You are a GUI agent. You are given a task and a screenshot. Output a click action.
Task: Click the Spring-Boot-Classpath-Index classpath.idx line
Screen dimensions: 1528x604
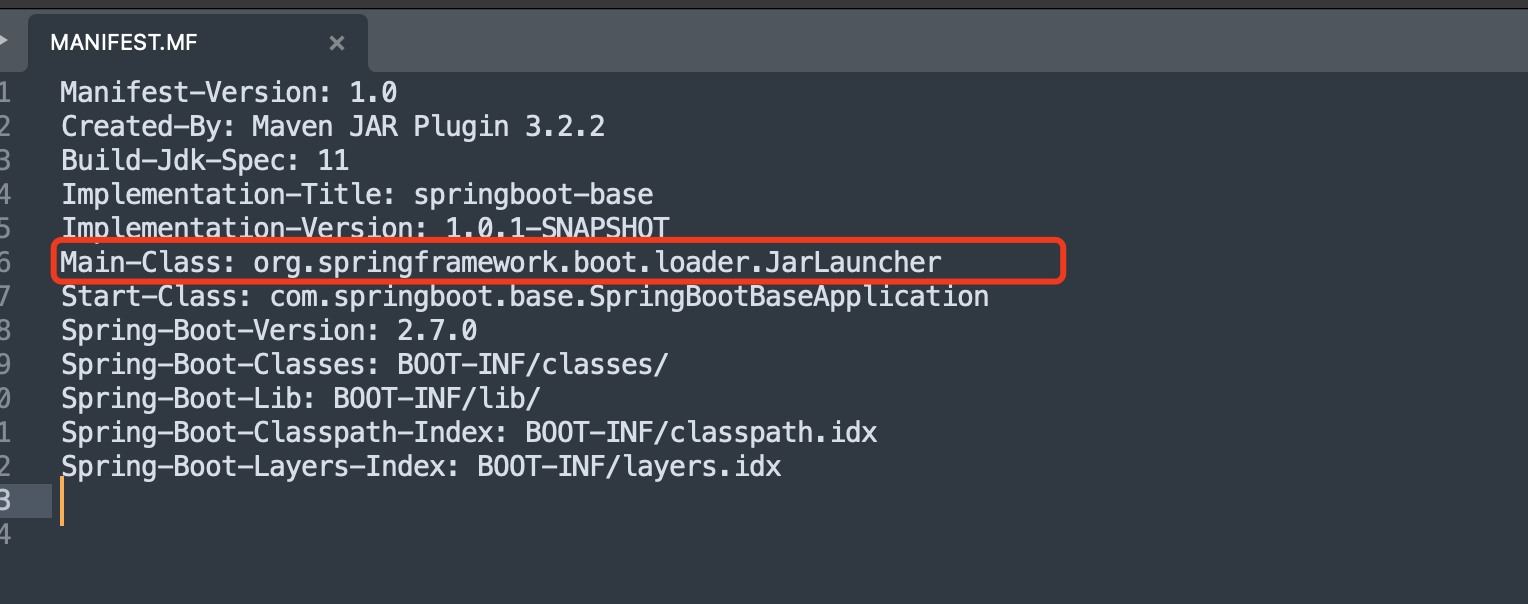pyautogui.click(x=469, y=433)
